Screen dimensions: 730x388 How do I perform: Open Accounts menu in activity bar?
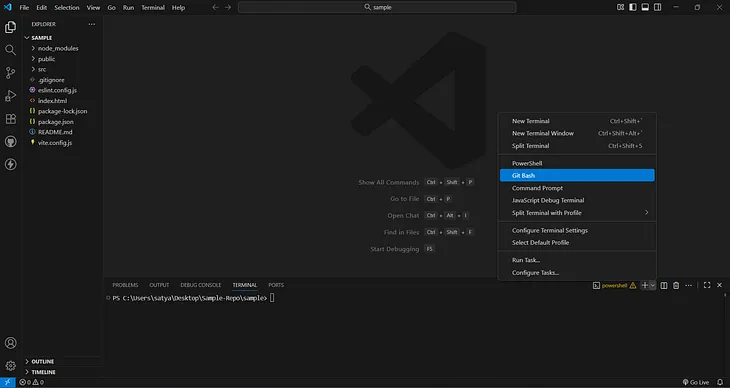(x=10, y=343)
